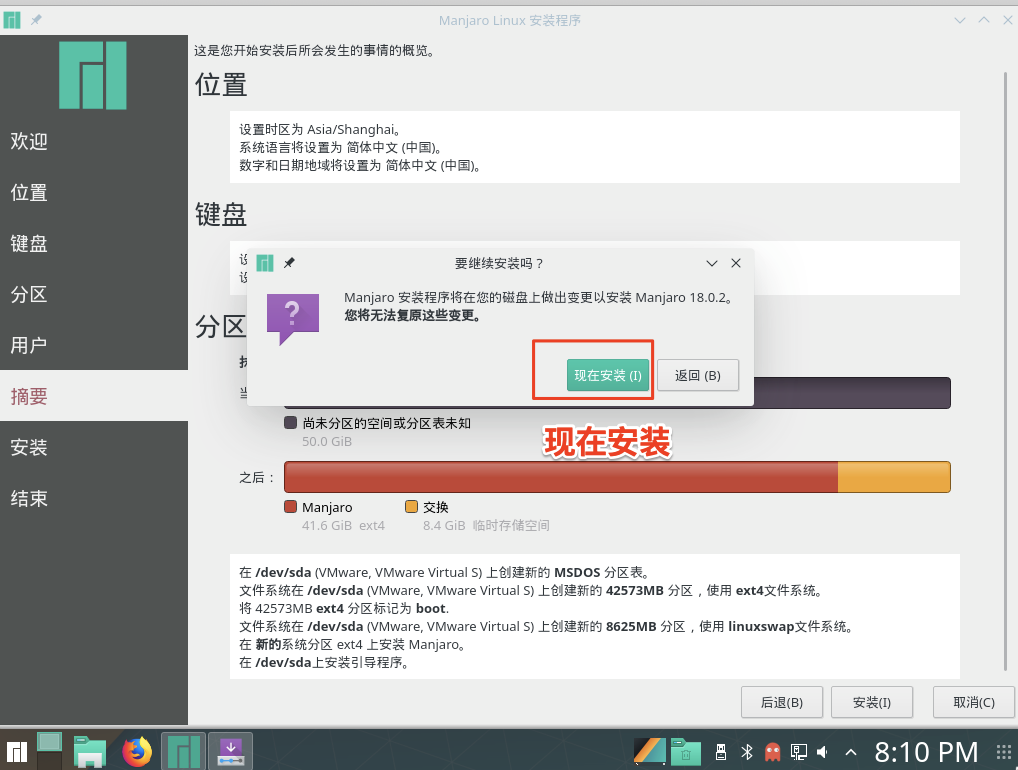Collapse the dialog with its chevron arrow
This screenshot has width=1018, height=770.
712,263
